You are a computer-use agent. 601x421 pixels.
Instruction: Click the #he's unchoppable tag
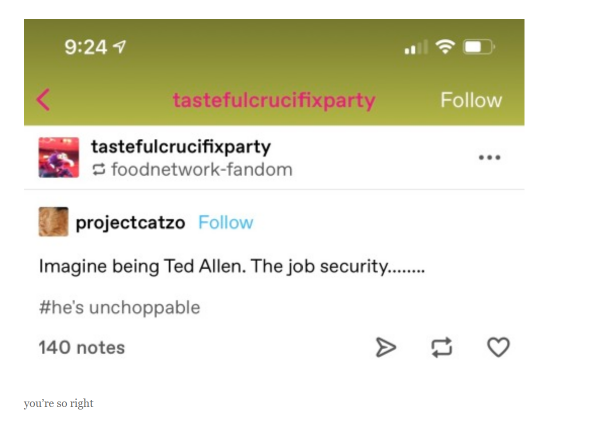[119, 307]
